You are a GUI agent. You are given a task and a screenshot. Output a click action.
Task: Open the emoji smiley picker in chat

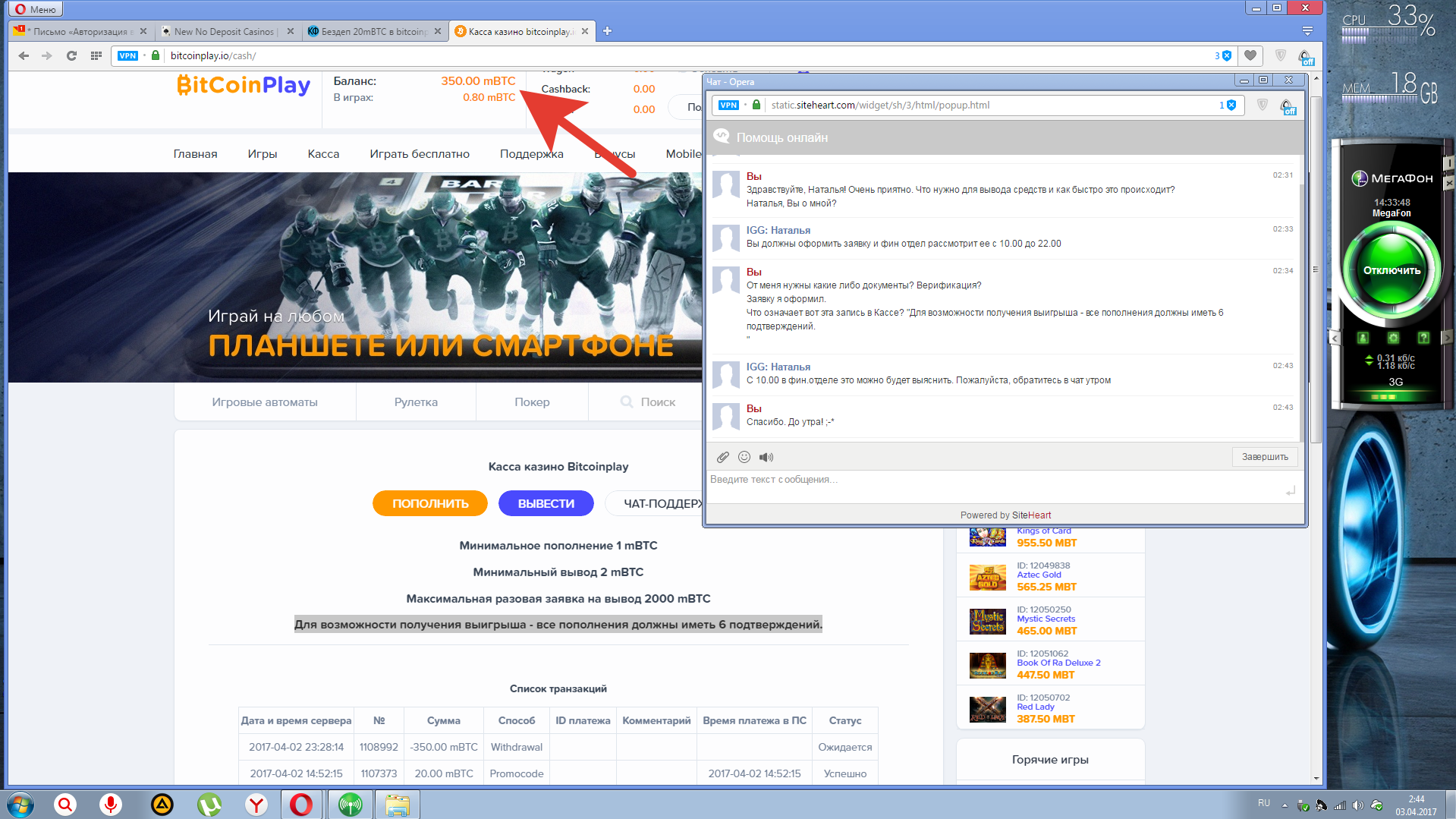coord(744,457)
